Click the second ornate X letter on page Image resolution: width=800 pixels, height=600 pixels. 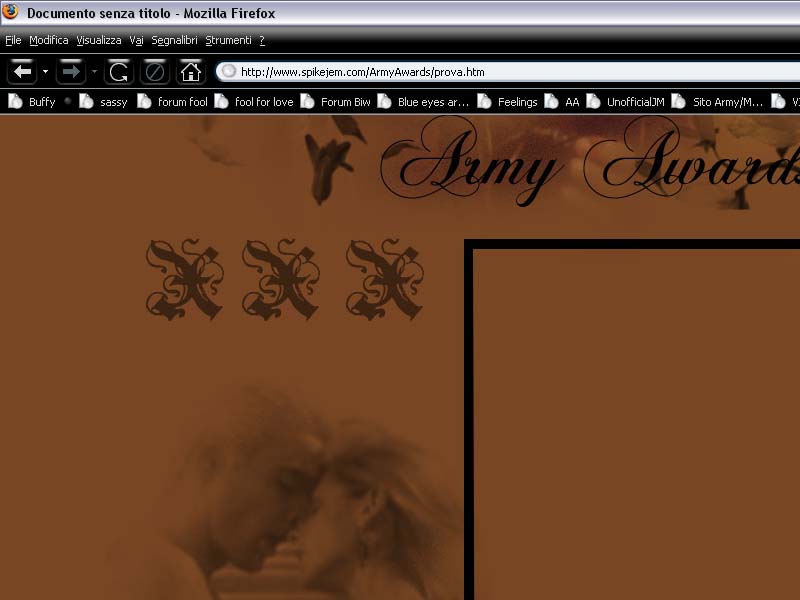(x=281, y=280)
